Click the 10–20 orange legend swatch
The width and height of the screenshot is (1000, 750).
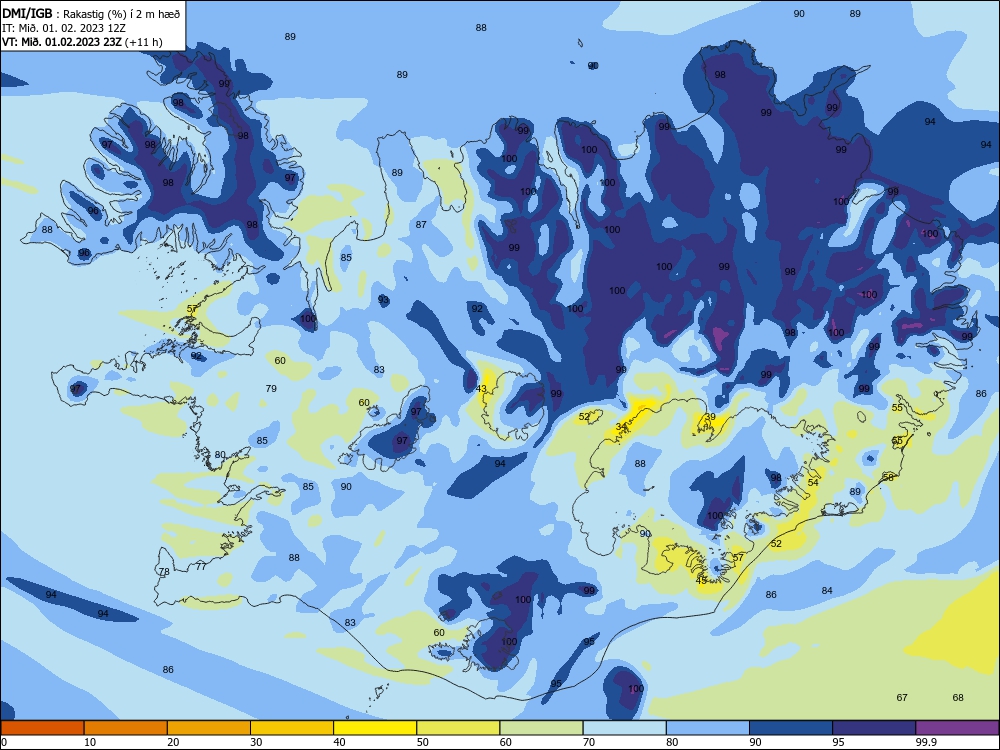[x=126, y=728]
